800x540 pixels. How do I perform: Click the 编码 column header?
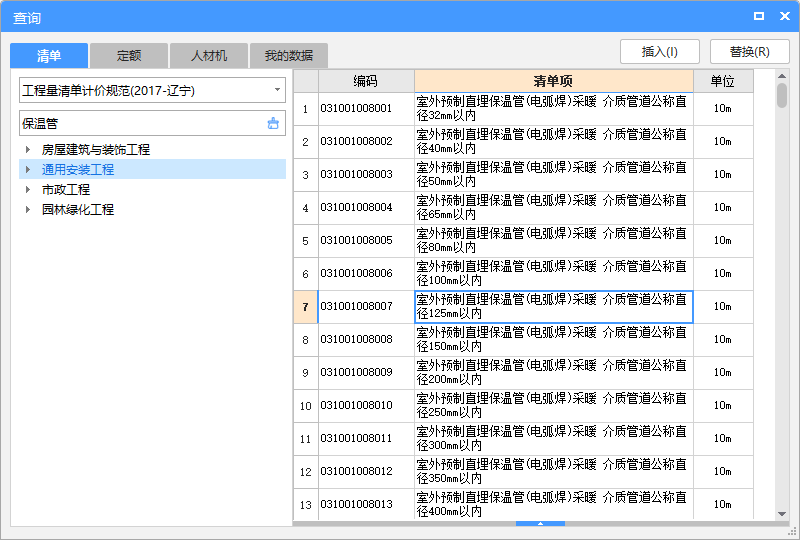pos(366,81)
